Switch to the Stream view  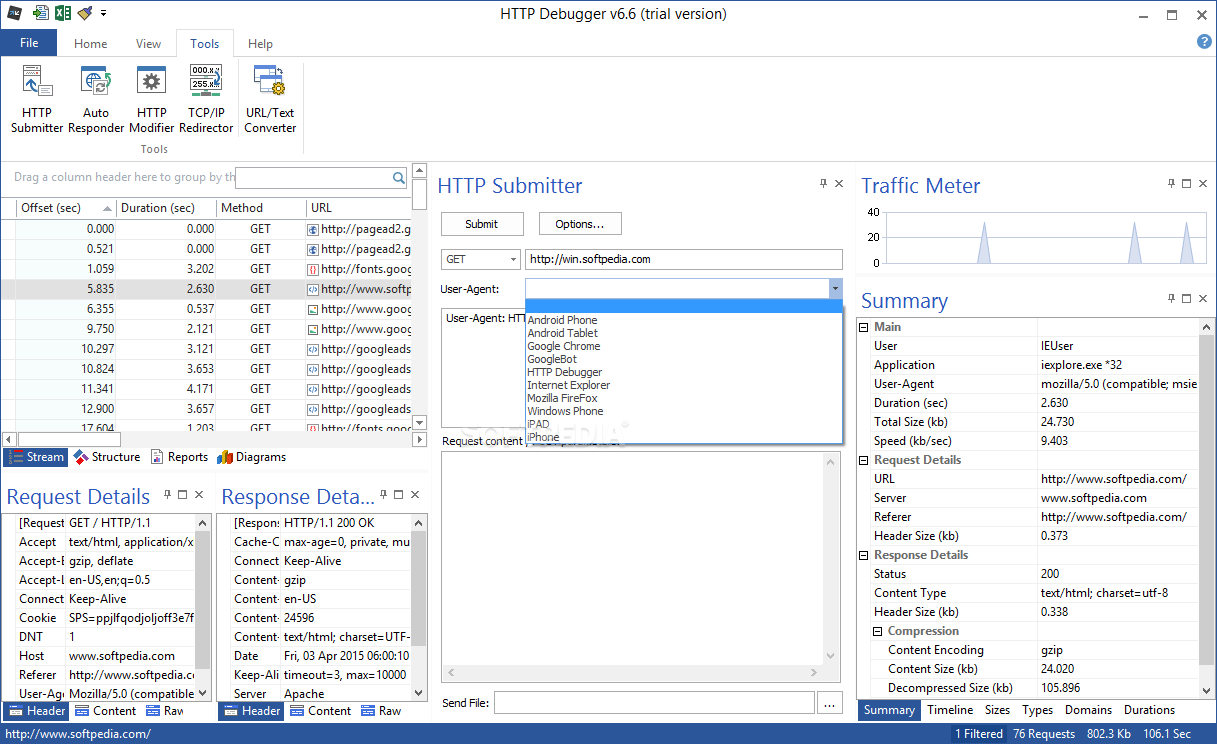(x=36, y=457)
